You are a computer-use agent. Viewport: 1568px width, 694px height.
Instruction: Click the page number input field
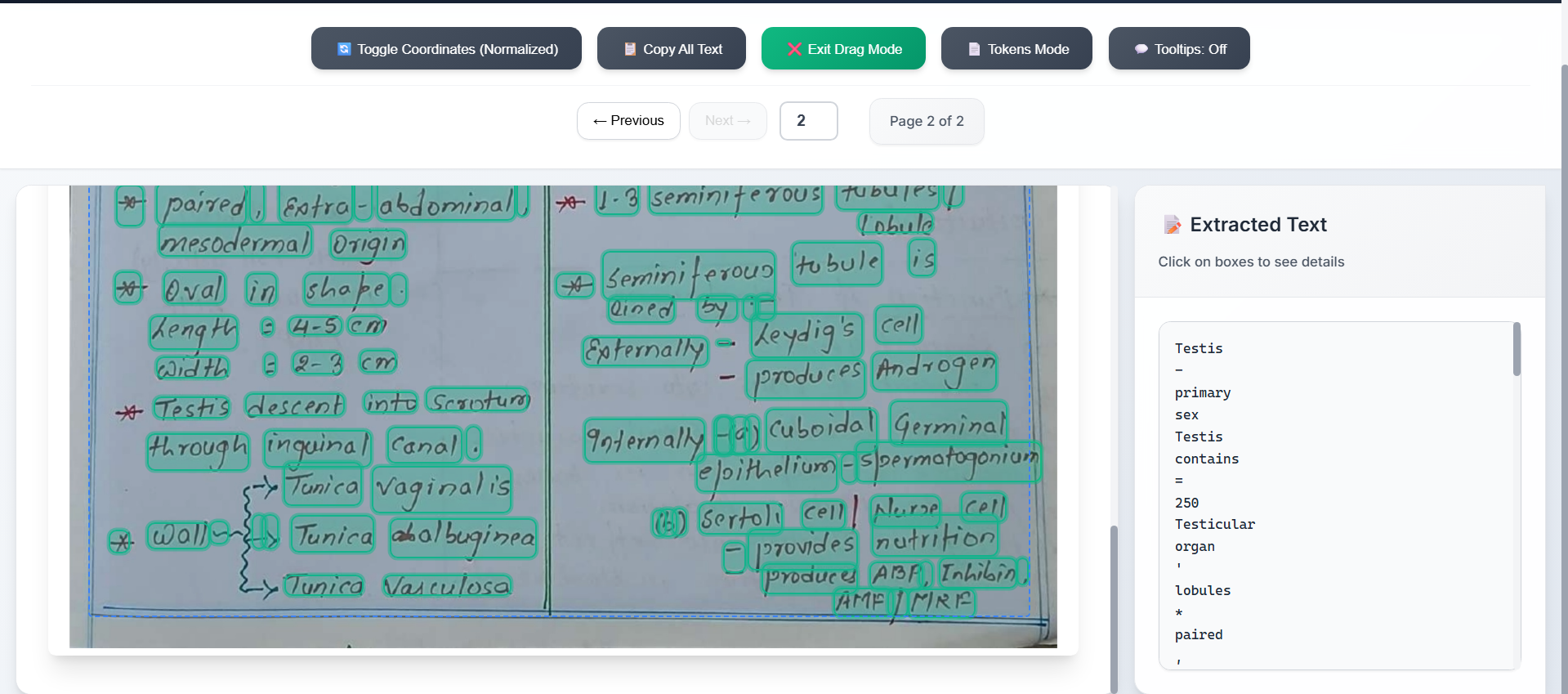(x=808, y=121)
